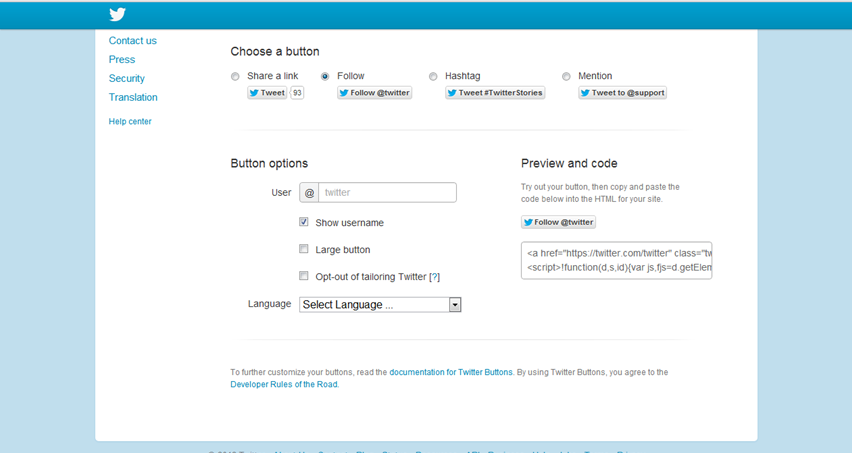
Task: Select the Follow radio button
Action: [325, 77]
